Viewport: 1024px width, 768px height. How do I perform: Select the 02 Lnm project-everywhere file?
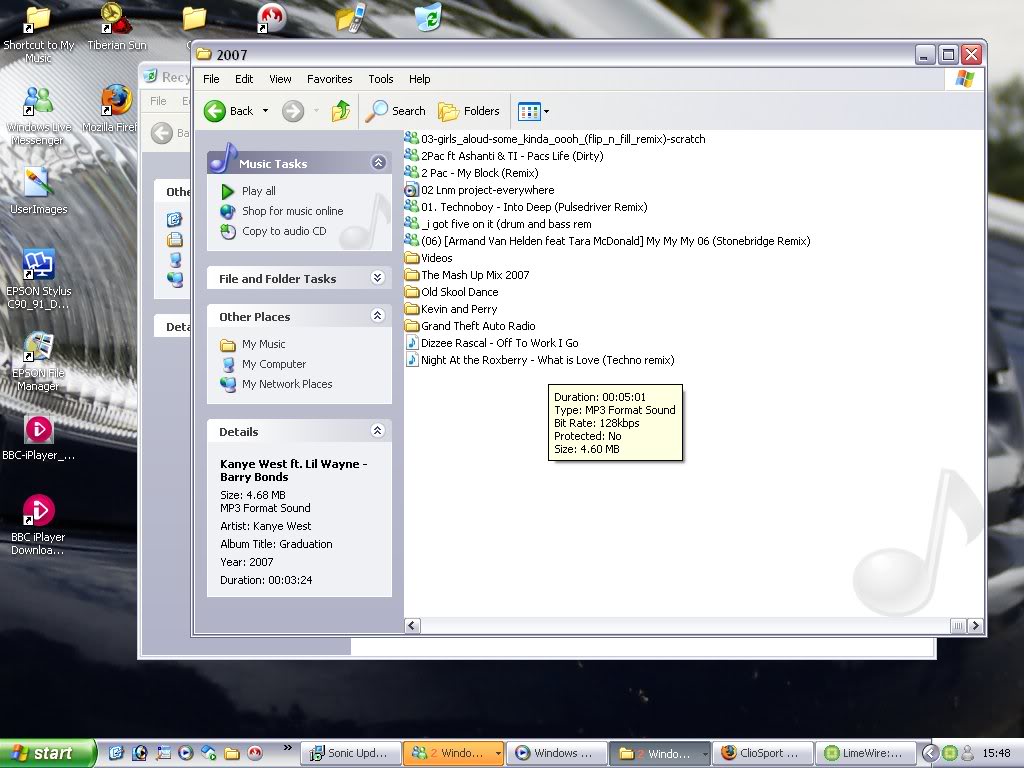click(487, 190)
